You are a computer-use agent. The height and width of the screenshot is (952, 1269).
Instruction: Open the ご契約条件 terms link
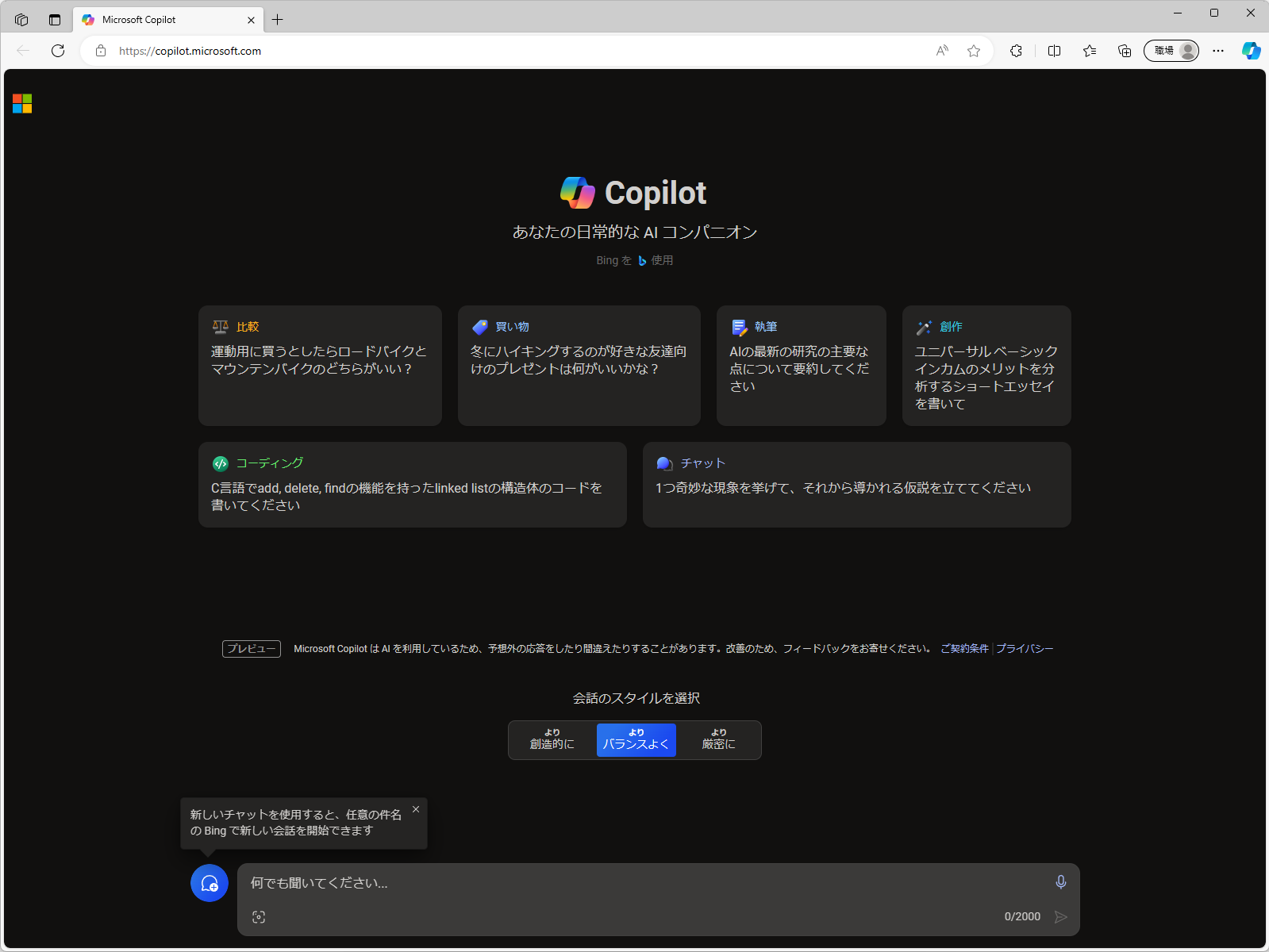(964, 649)
